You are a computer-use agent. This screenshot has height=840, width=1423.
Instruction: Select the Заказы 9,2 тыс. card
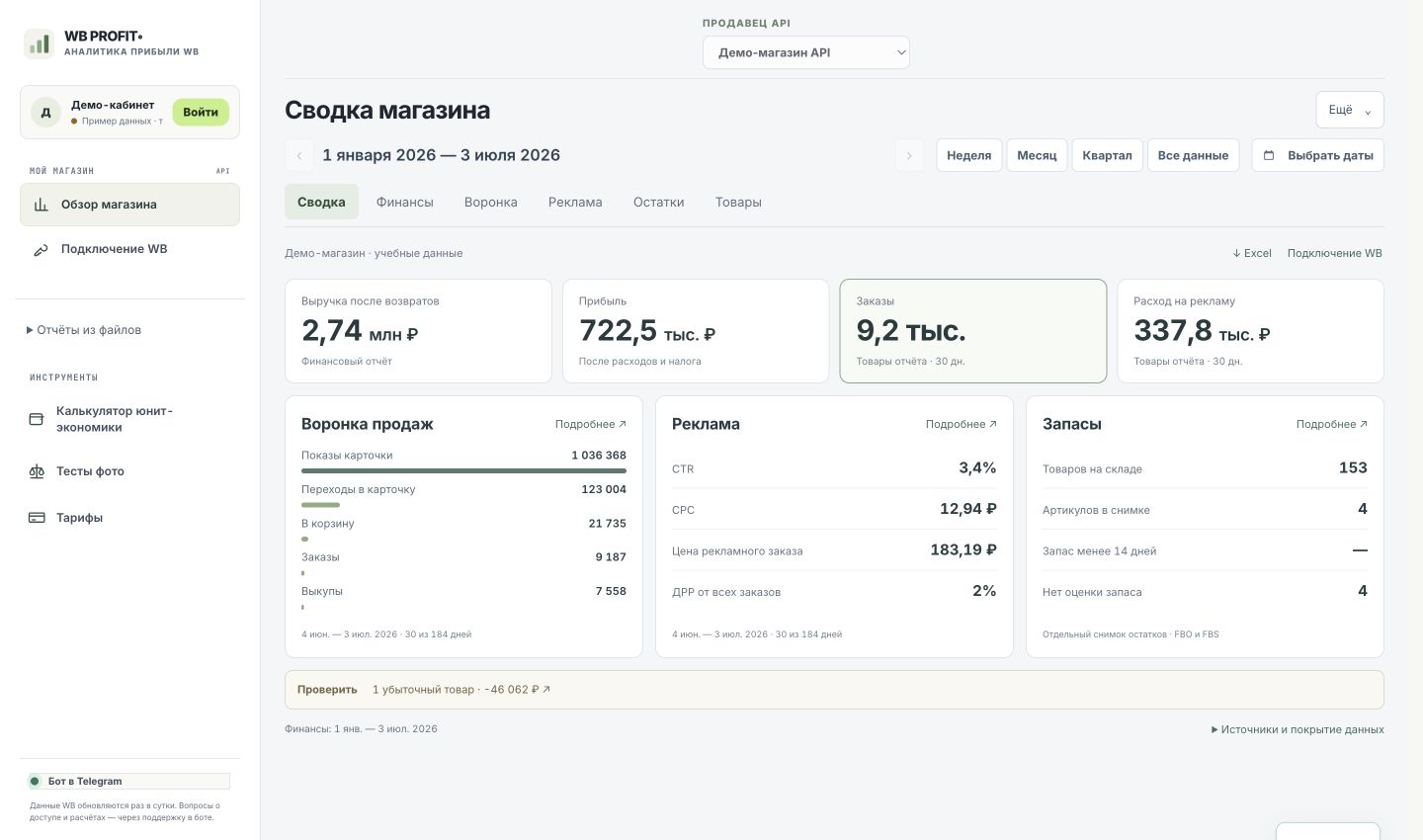click(973, 331)
